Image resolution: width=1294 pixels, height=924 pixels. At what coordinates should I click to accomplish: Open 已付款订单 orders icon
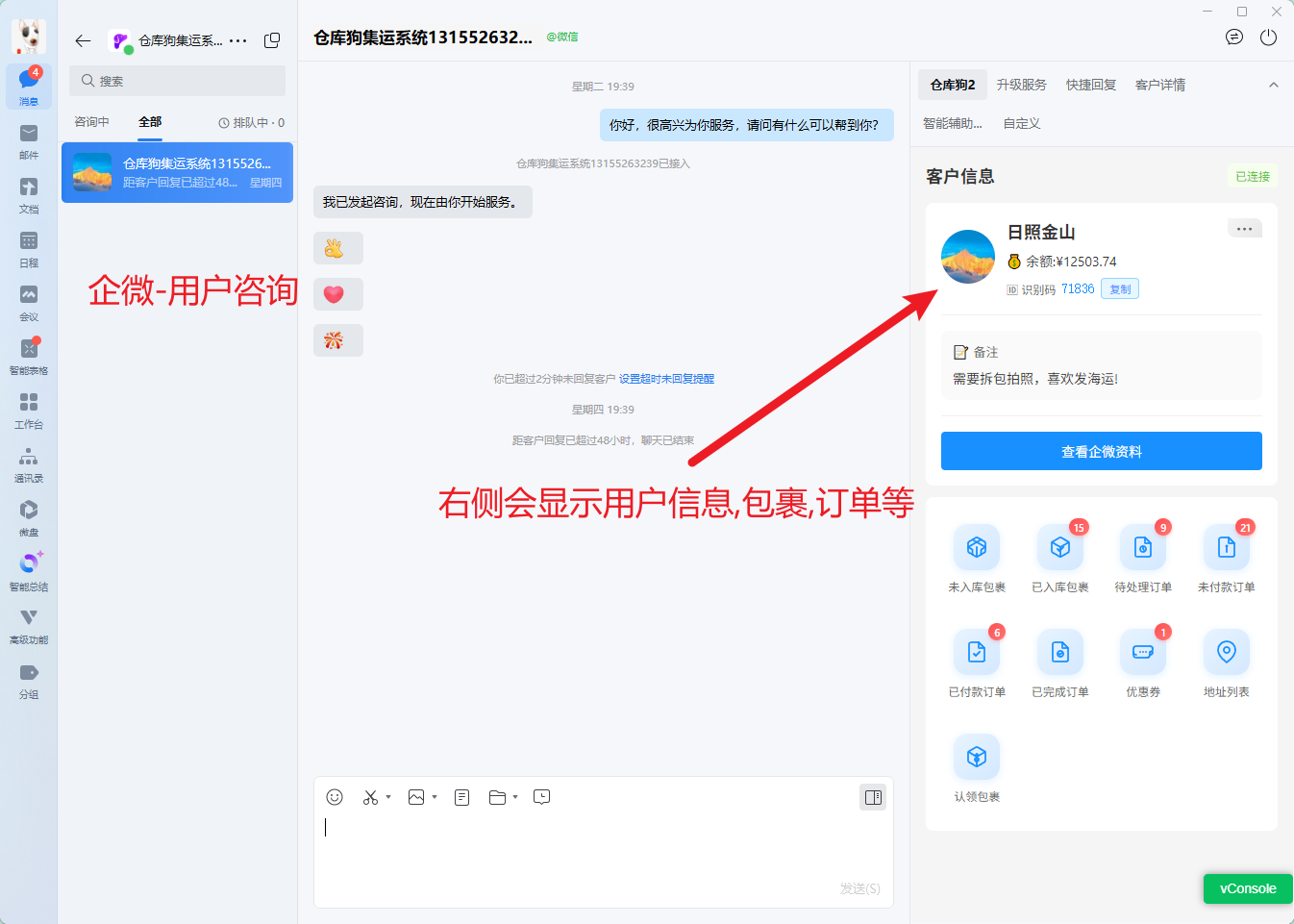pyautogui.click(x=977, y=652)
